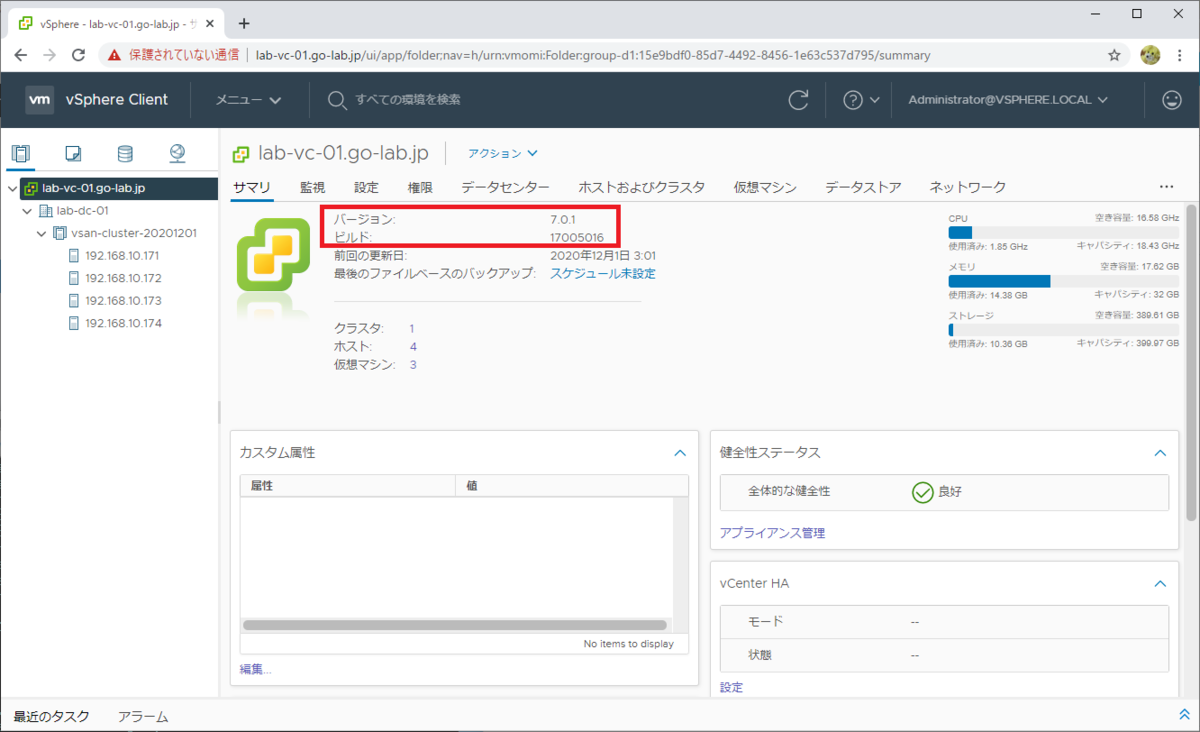Click the ホスト count link 4
The width and height of the screenshot is (1200, 732).
pyautogui.click(x=413, y=346)
